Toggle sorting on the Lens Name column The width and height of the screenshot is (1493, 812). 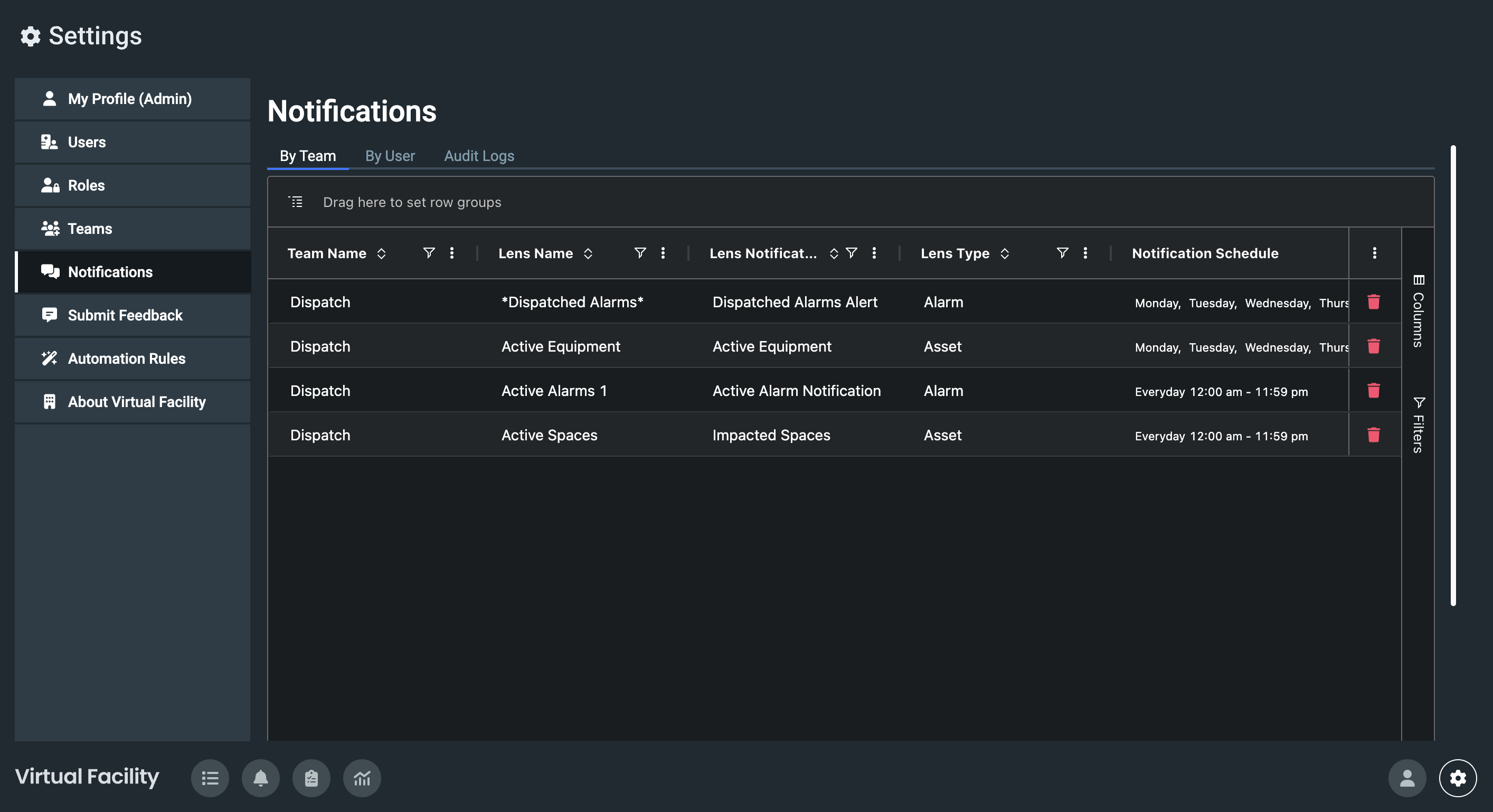pos(588,253)
